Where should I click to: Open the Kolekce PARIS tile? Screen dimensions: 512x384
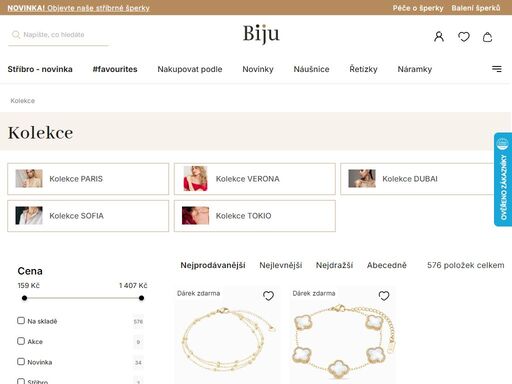coord(88,179)
